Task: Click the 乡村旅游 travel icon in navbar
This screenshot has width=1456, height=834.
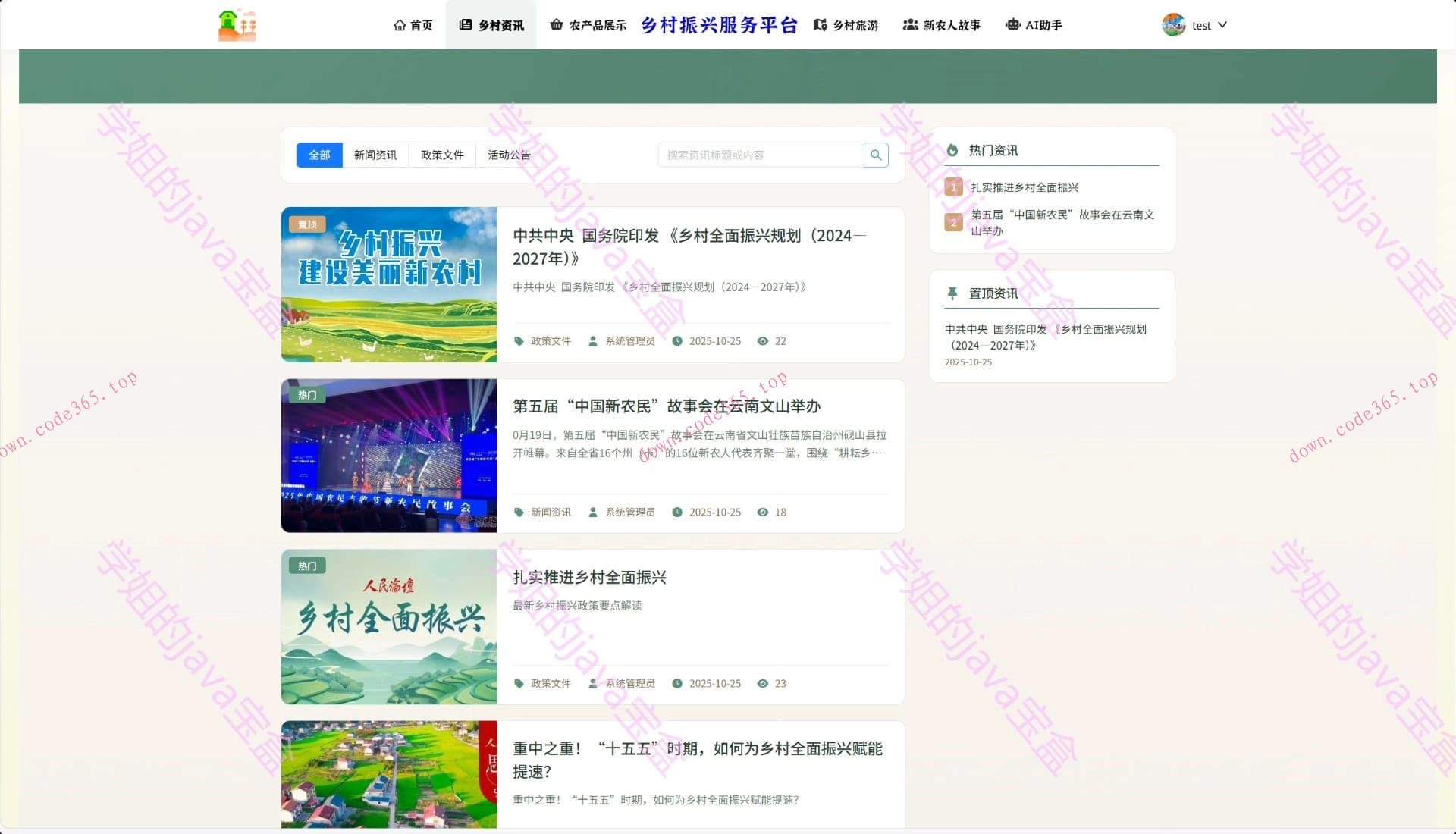Action: (819, 25)
